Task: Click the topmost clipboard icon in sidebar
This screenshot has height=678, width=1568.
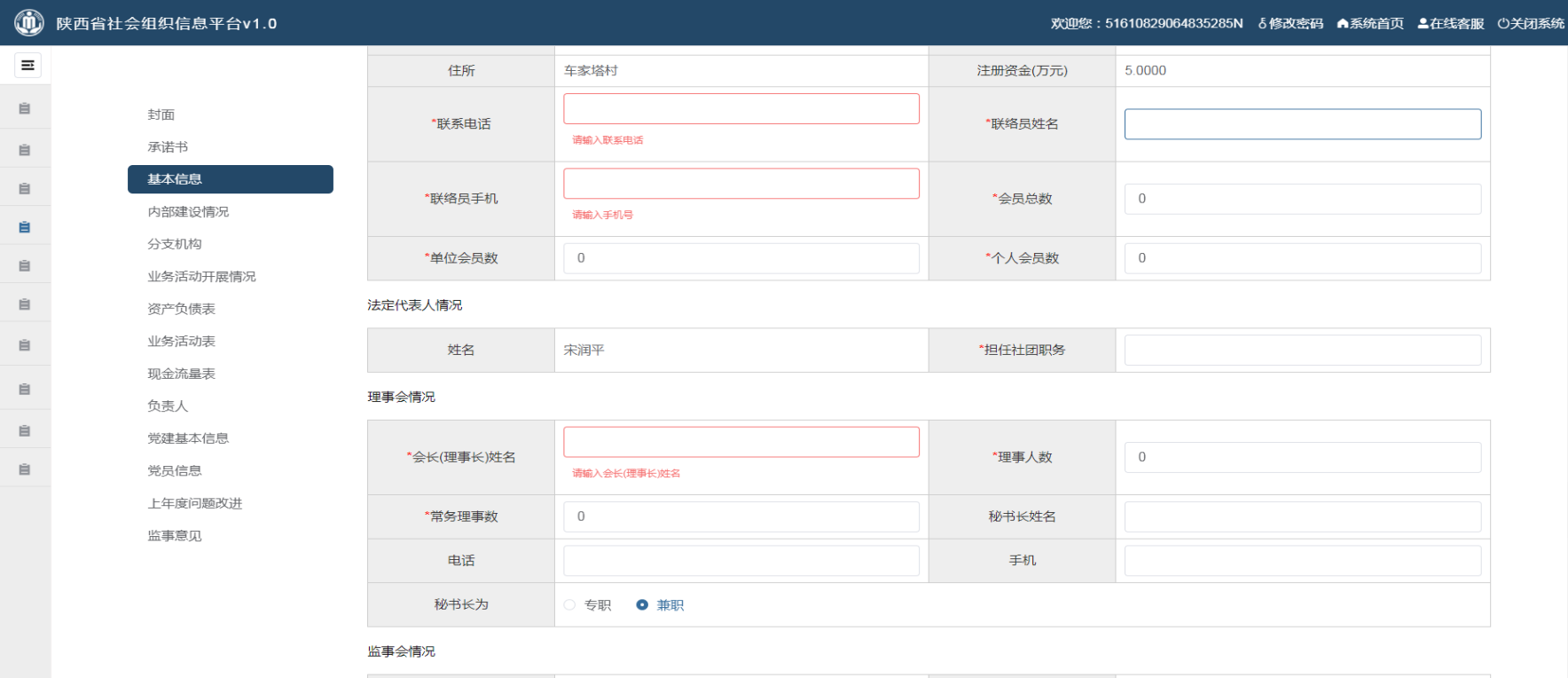Action: point(25,108)
